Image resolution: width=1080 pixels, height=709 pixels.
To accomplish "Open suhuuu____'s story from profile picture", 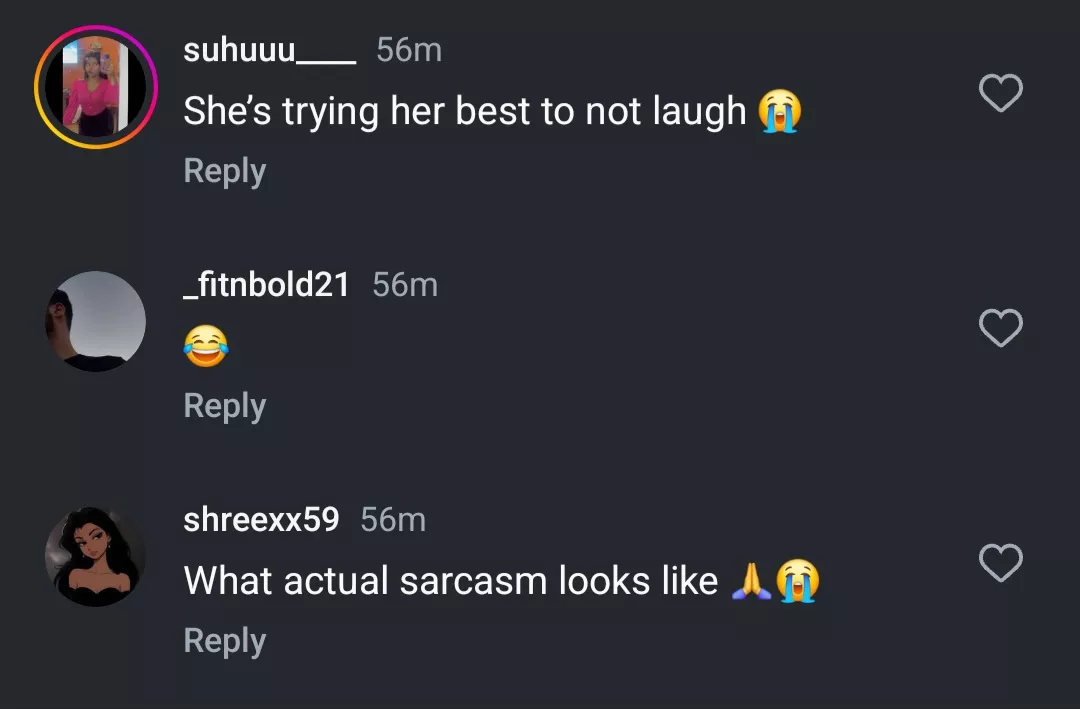I will (x=96, y=87).
